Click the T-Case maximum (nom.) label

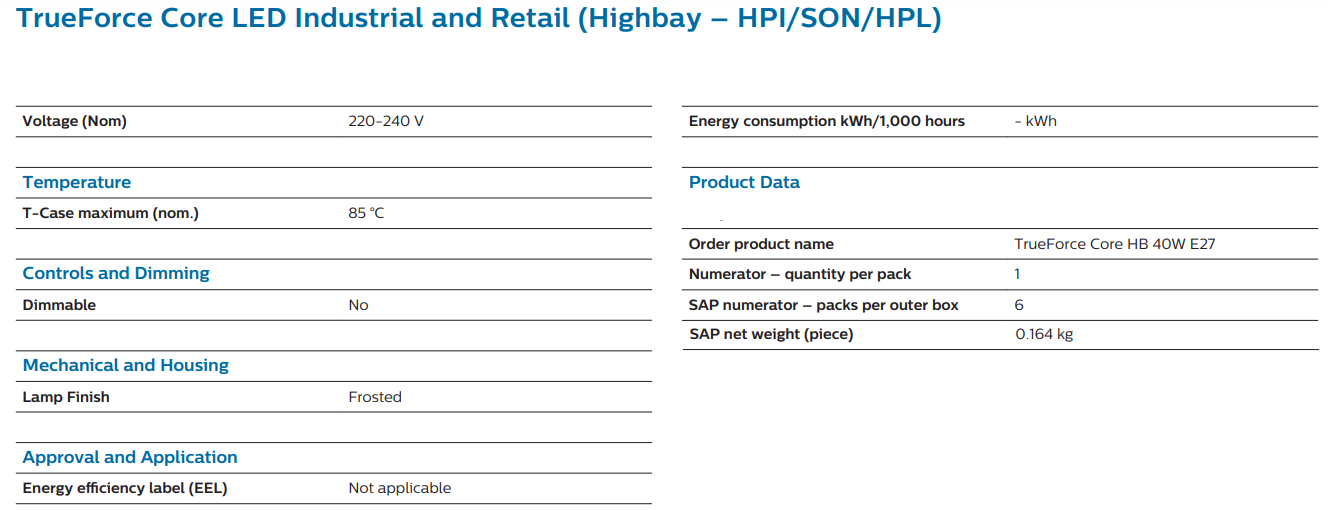[111, 213]
